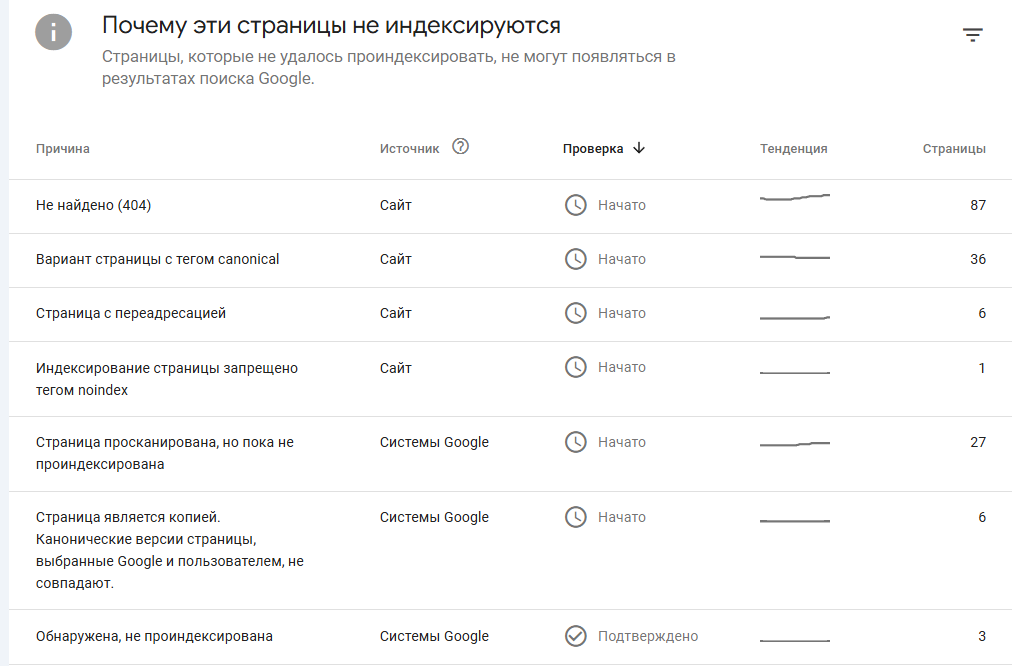
Task: Click the Страницы column header
Action: tap(953, 149)
